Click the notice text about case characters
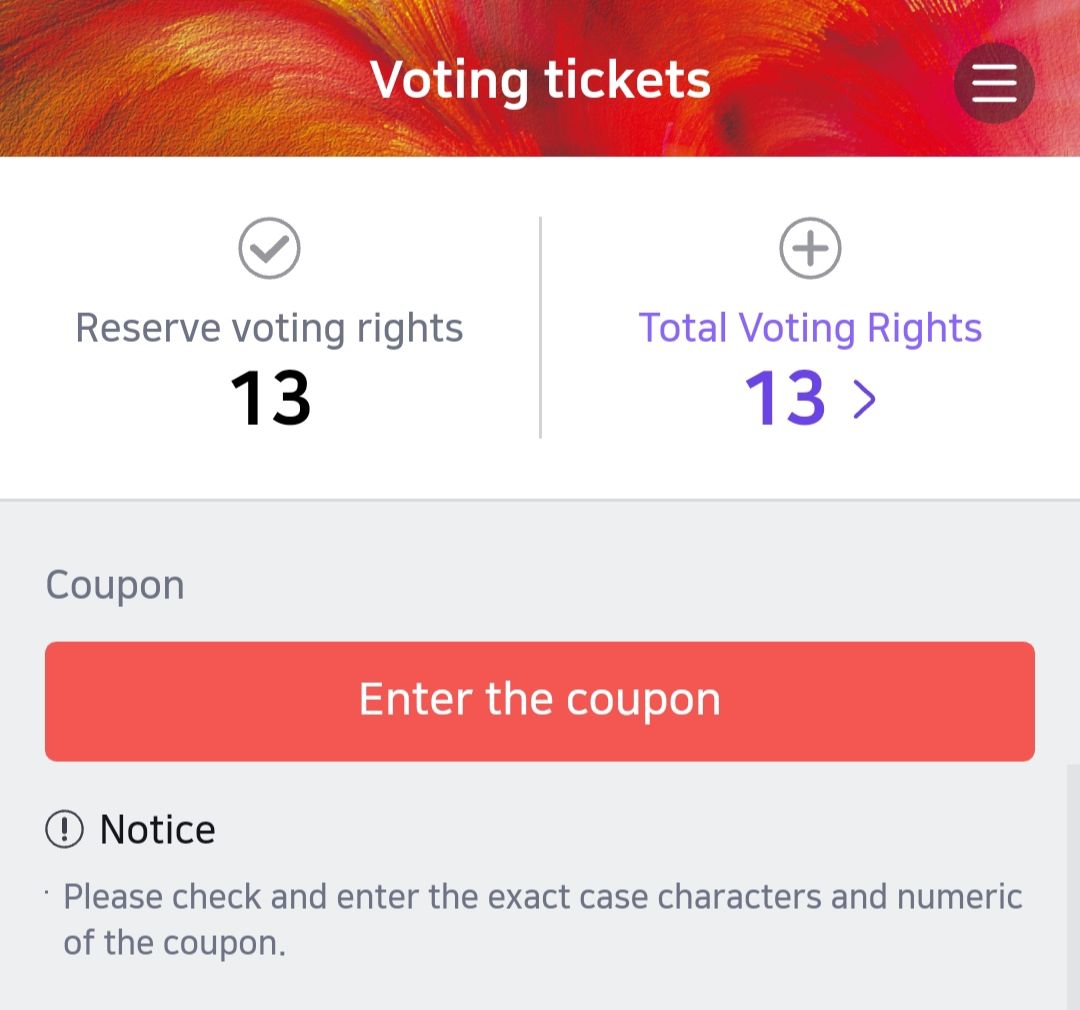The height and width of the screenshot is (1010, 1080). coord(542,896)
